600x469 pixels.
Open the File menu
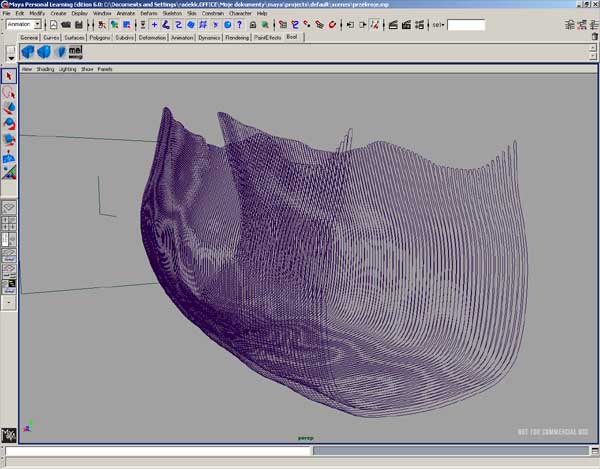(x=7, y=13)
